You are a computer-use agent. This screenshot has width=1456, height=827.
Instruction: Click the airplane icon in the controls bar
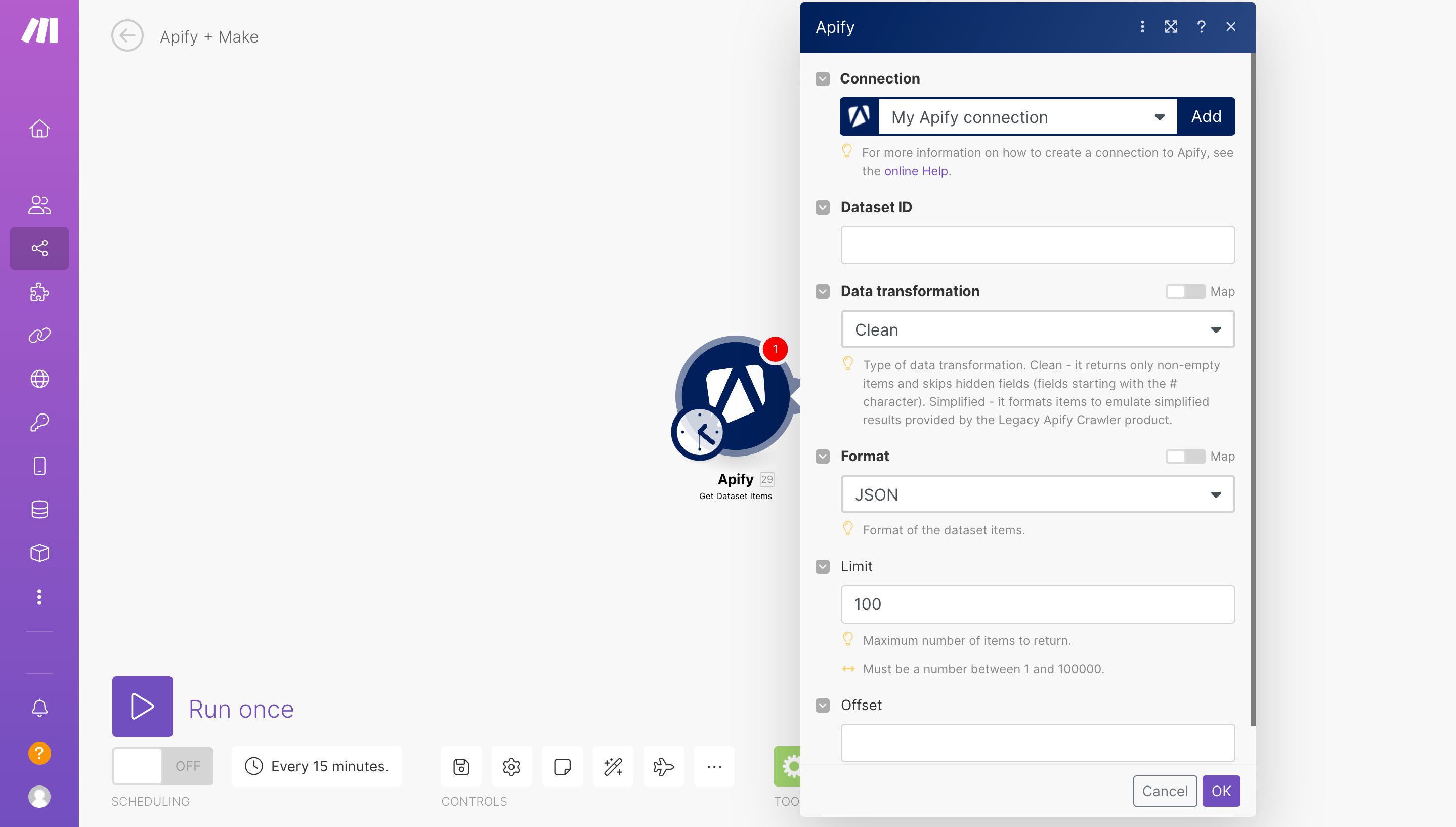click(x=663, y=766)
